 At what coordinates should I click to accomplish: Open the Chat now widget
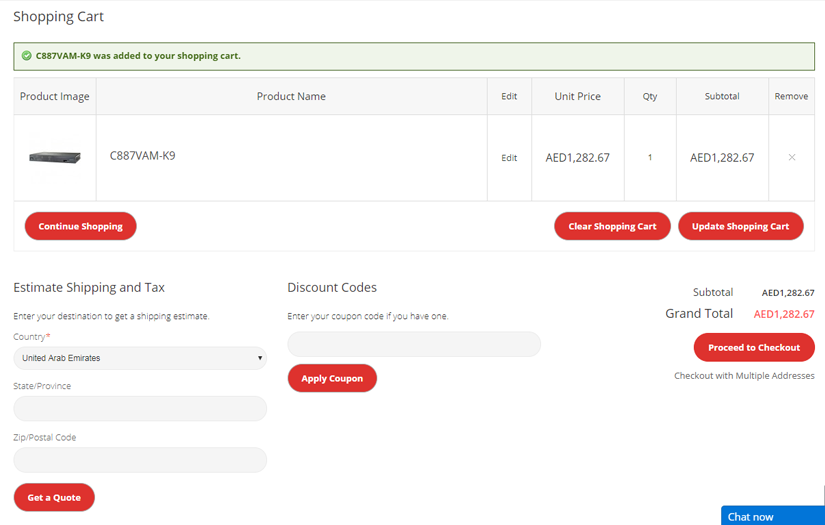tap(772, 516)
